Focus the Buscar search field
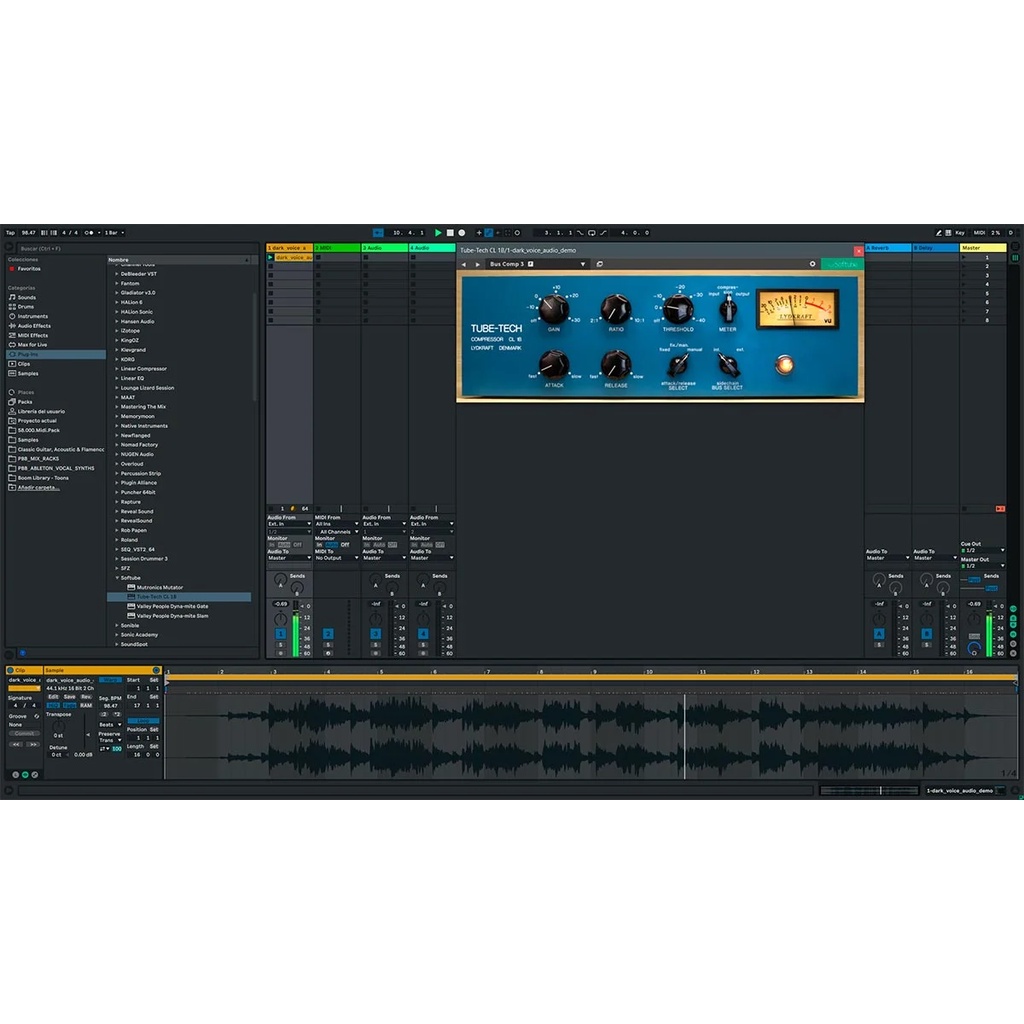Screen dimensions: 1024x1024 pyautogui.click(x=137, y=248)
